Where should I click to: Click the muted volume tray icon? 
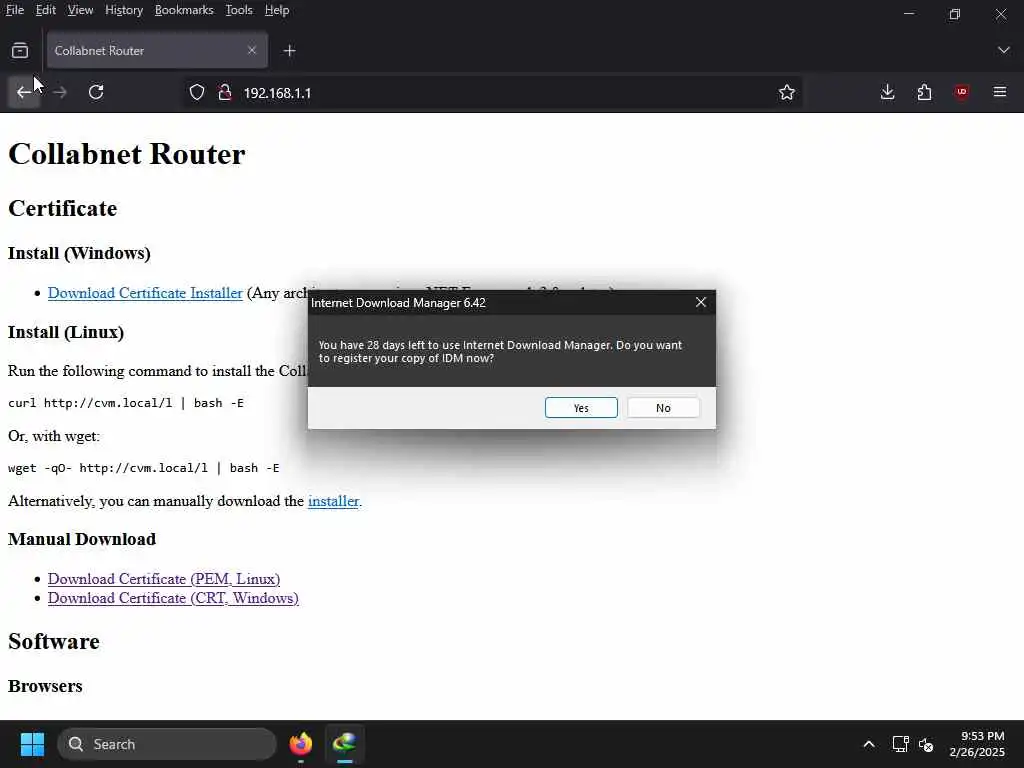pos(926,744)
